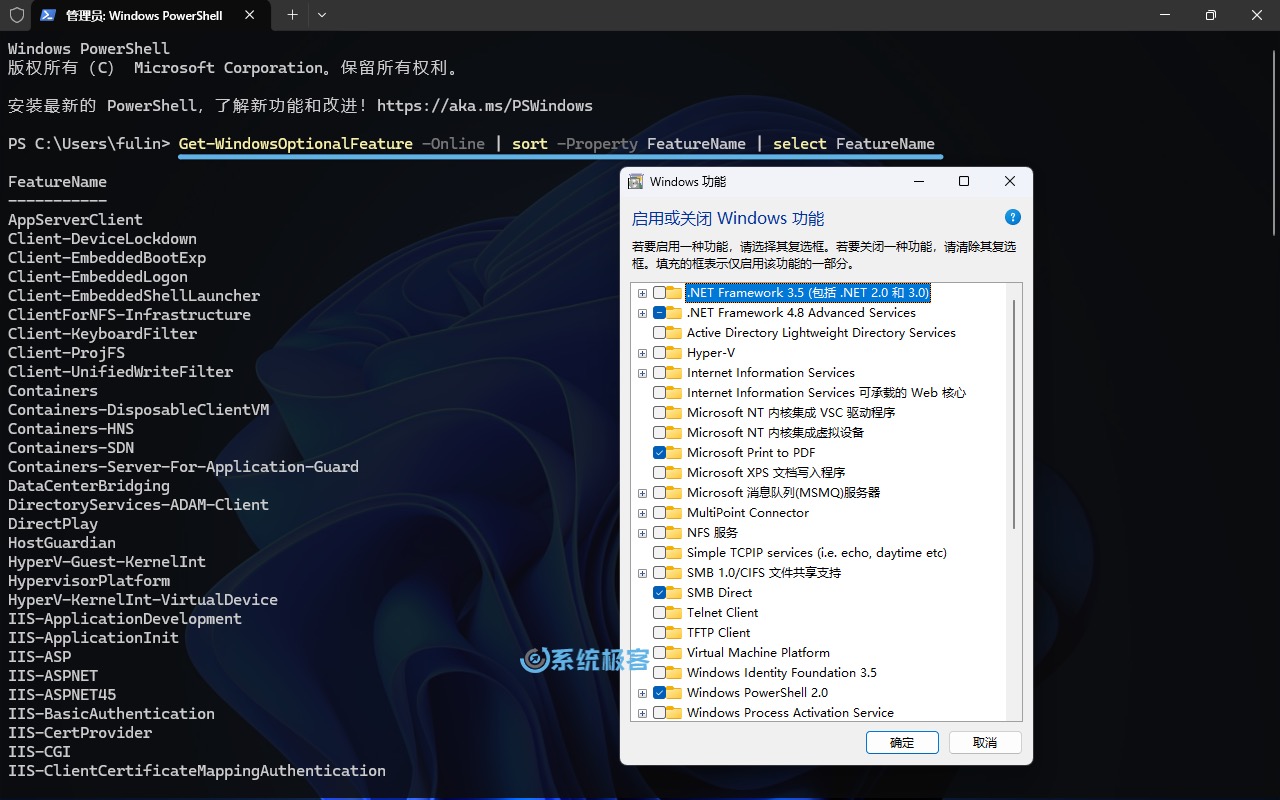Select the 管理员: Windows PowerShell tab

pos(150,15)
